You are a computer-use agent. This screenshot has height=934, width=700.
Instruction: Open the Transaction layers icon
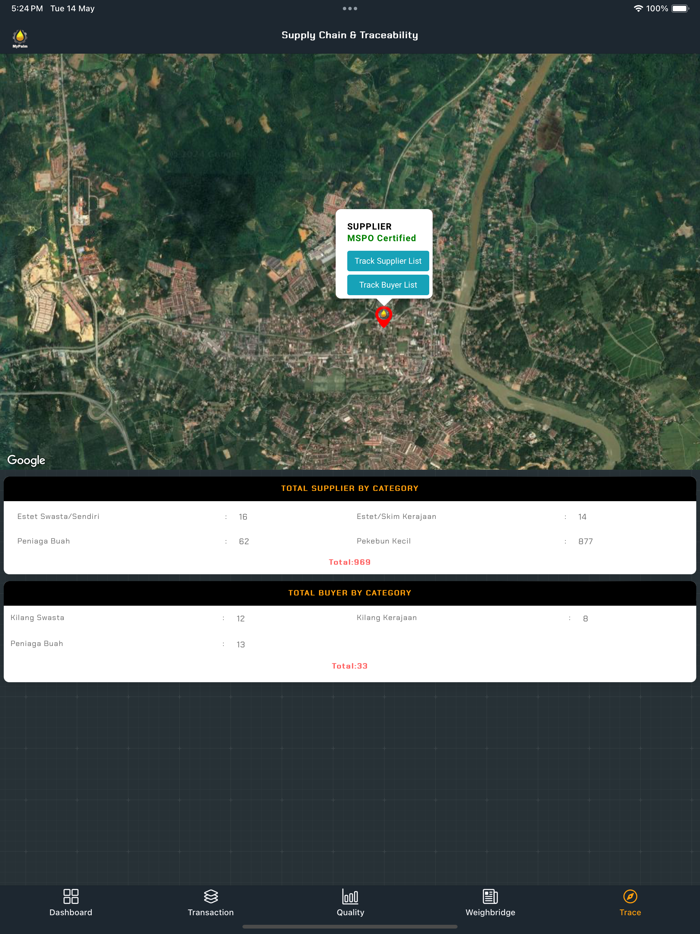(x=211, y=896)
